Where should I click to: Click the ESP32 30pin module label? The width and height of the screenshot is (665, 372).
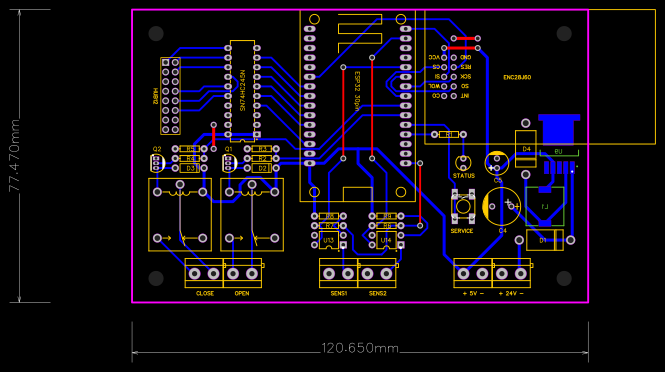pyautogui.click(x=357, y=91)
